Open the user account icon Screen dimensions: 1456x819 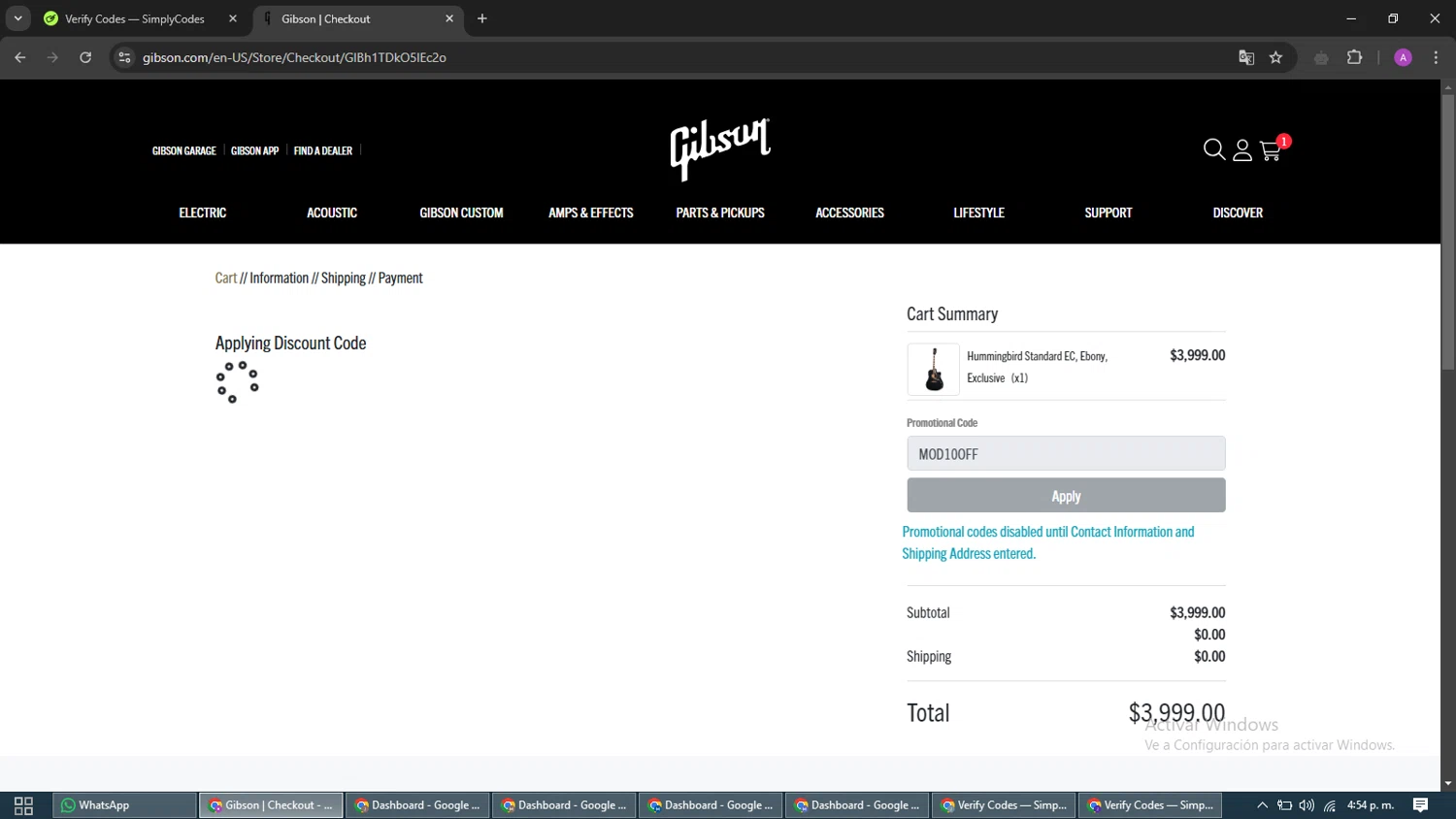[x=1242, y=150]
